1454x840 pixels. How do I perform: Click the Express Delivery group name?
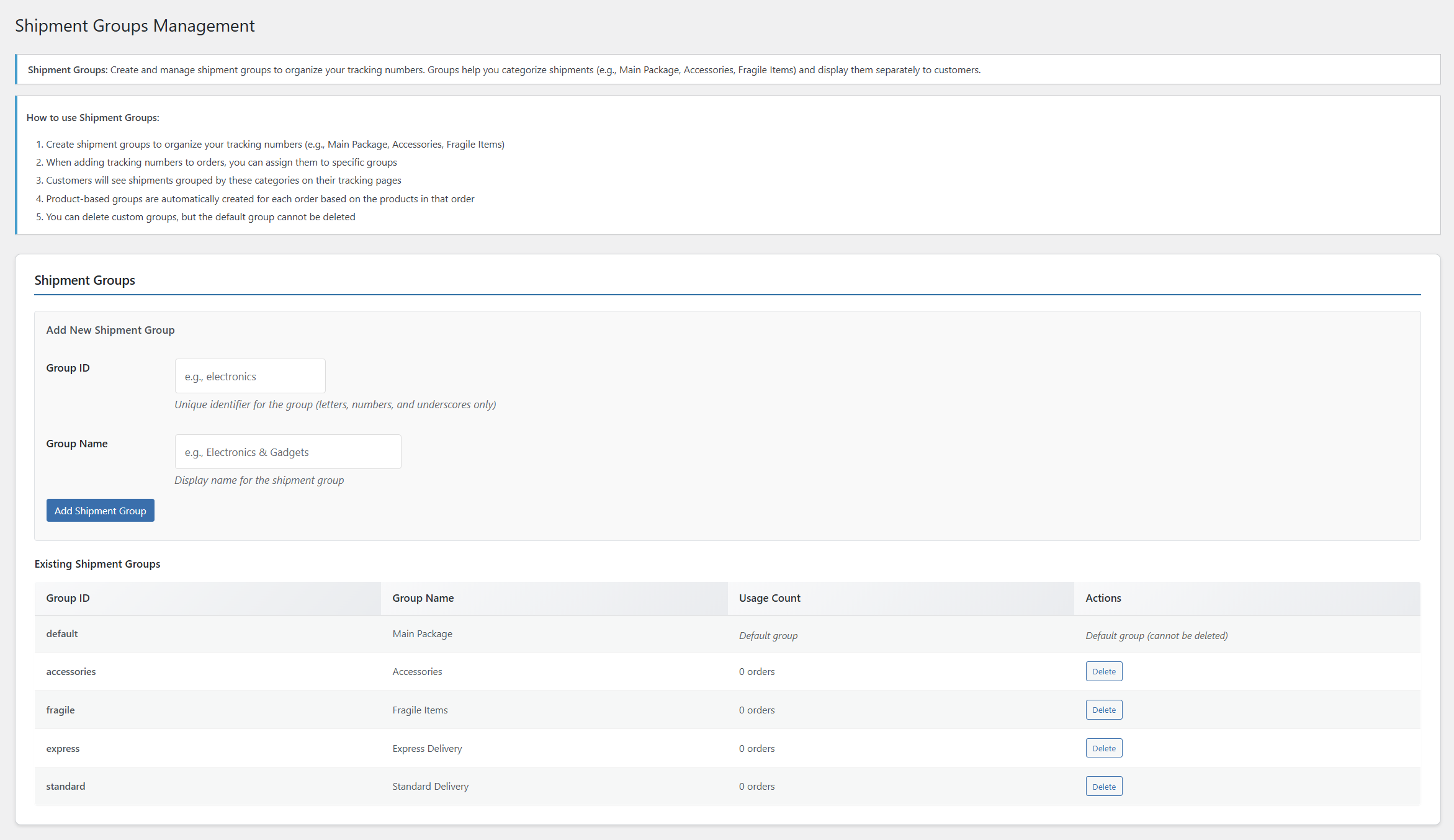pos(427,749)
